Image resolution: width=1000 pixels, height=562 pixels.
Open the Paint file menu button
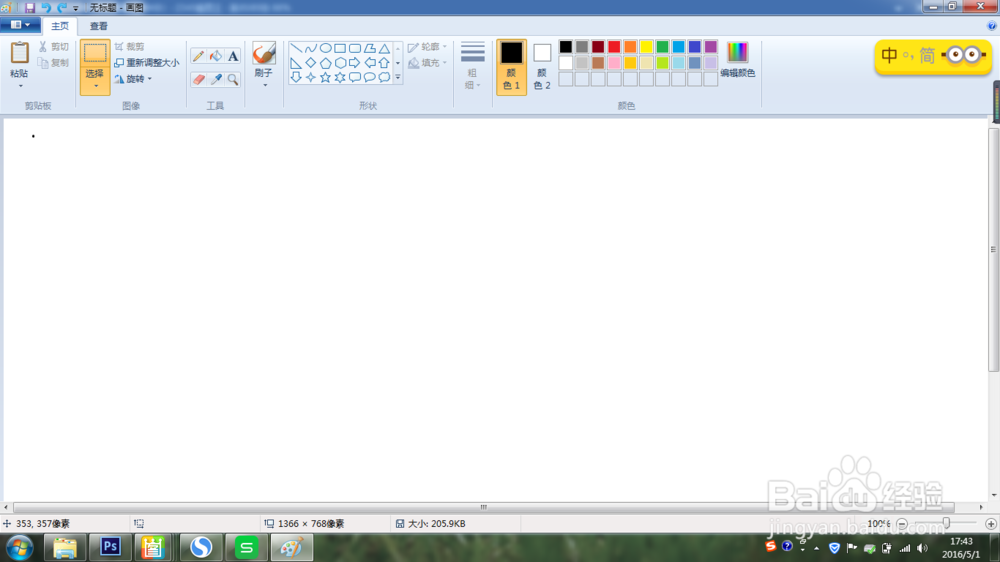pyautogui.click(x=20, y=25)
